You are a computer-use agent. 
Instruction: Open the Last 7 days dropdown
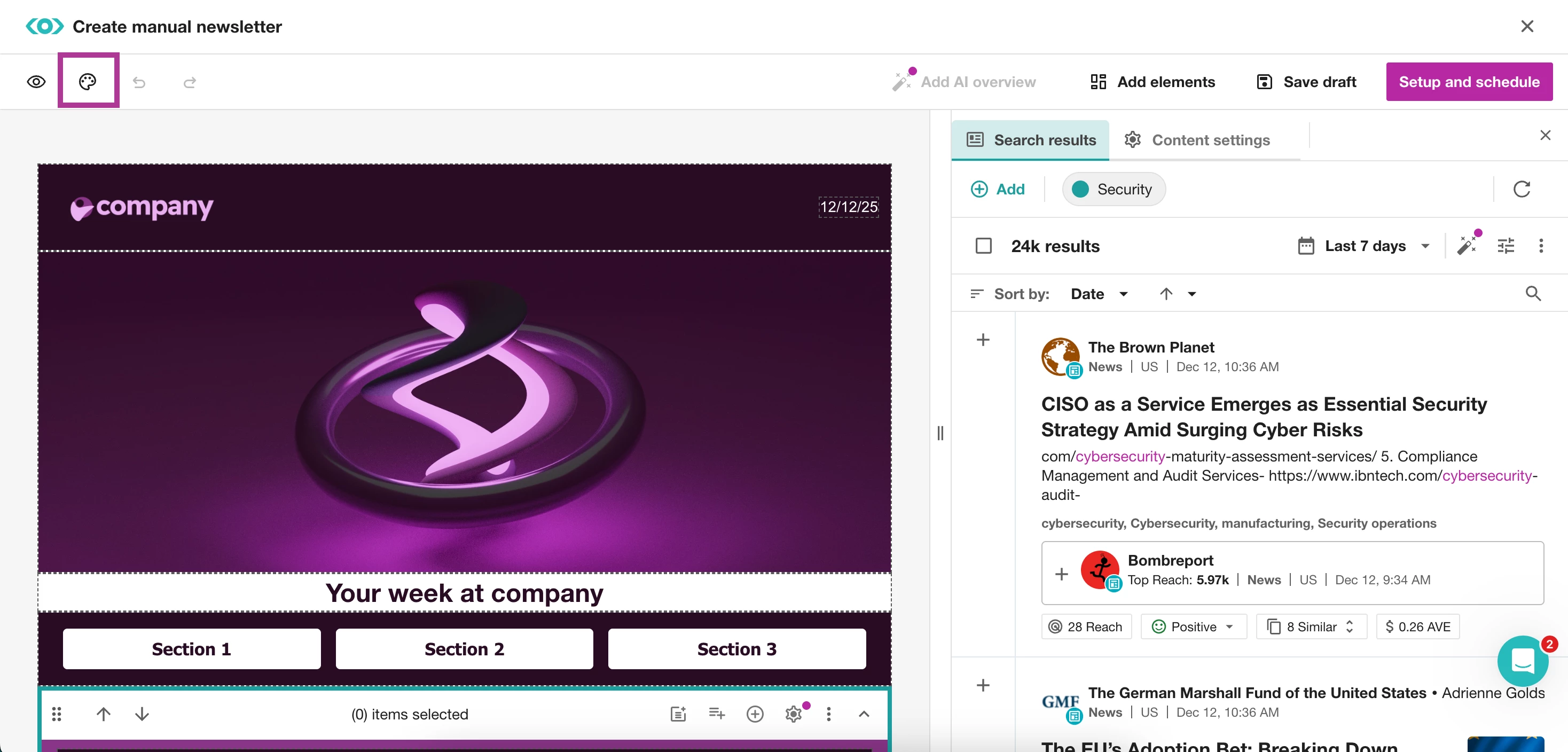[x=1364, y=246]
